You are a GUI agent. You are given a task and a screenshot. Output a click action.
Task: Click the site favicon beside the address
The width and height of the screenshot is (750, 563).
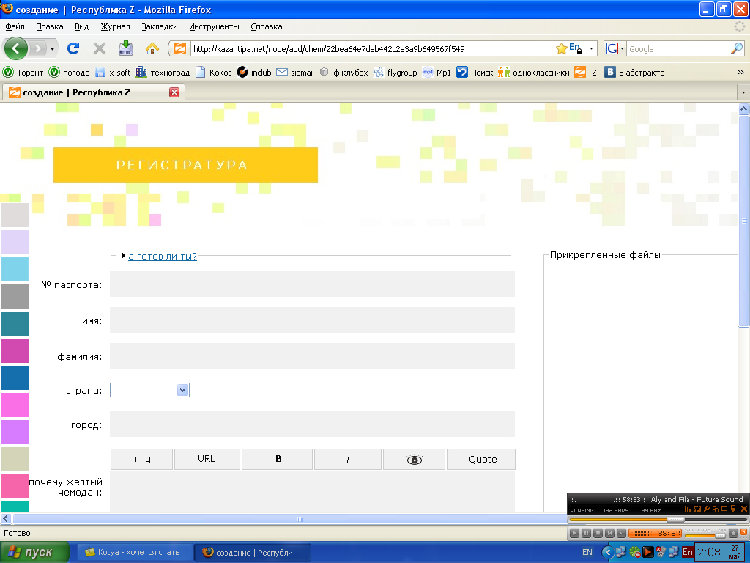180,48
